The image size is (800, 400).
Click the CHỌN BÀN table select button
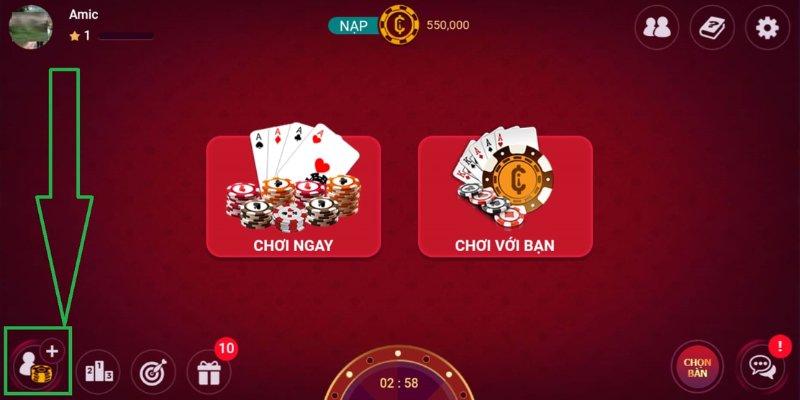[697, 366]
